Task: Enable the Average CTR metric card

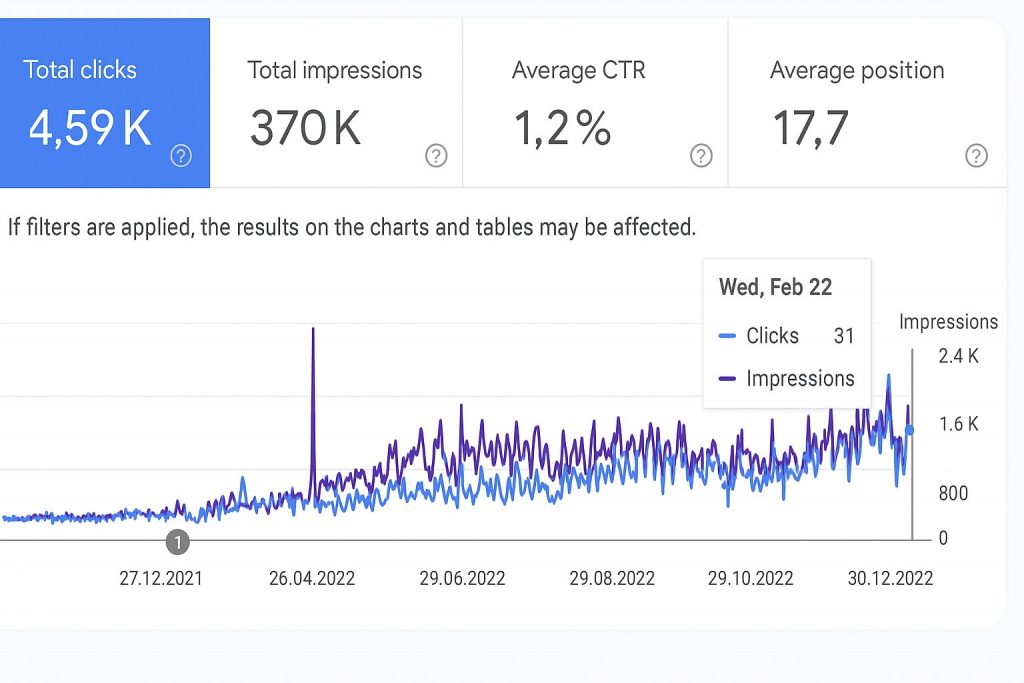Action: coord(594,103)
